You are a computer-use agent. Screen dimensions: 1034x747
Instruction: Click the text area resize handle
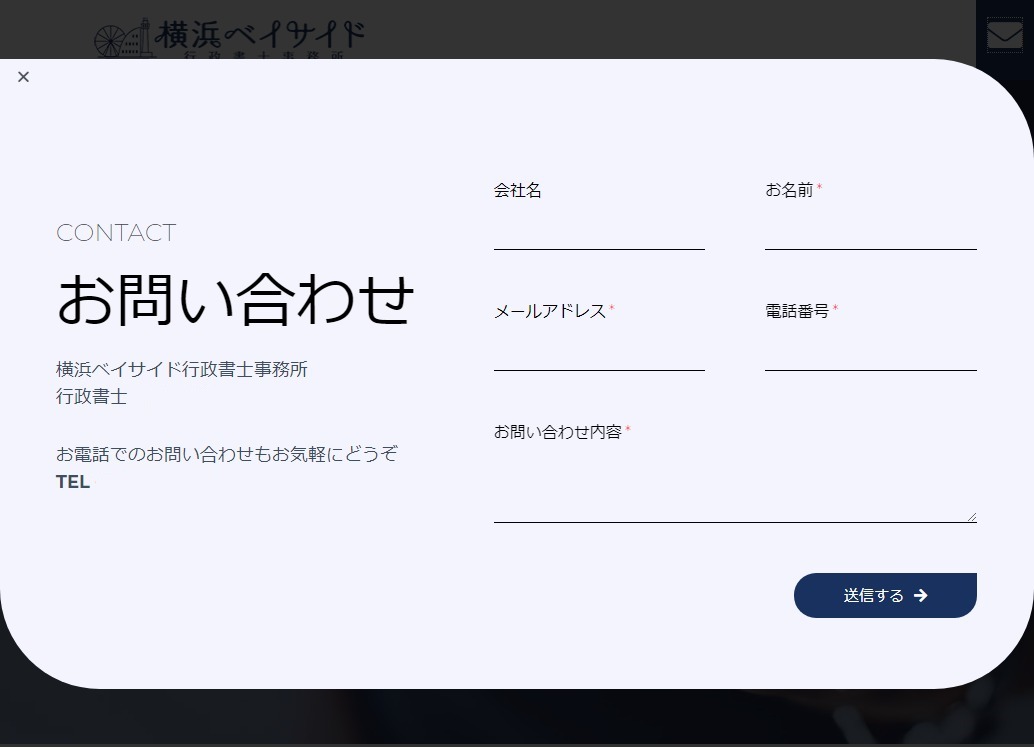point(971,516)
